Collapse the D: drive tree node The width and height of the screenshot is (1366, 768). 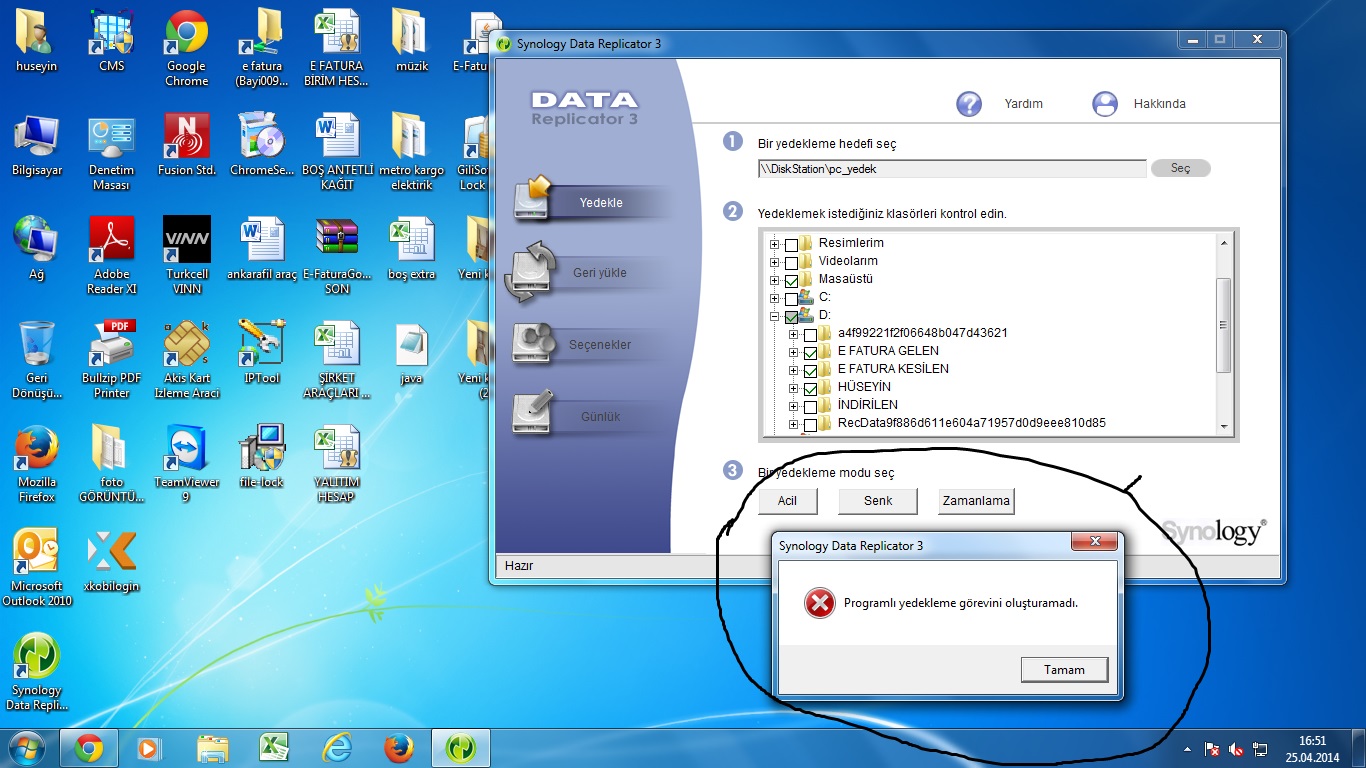click(x=774, y=316)
